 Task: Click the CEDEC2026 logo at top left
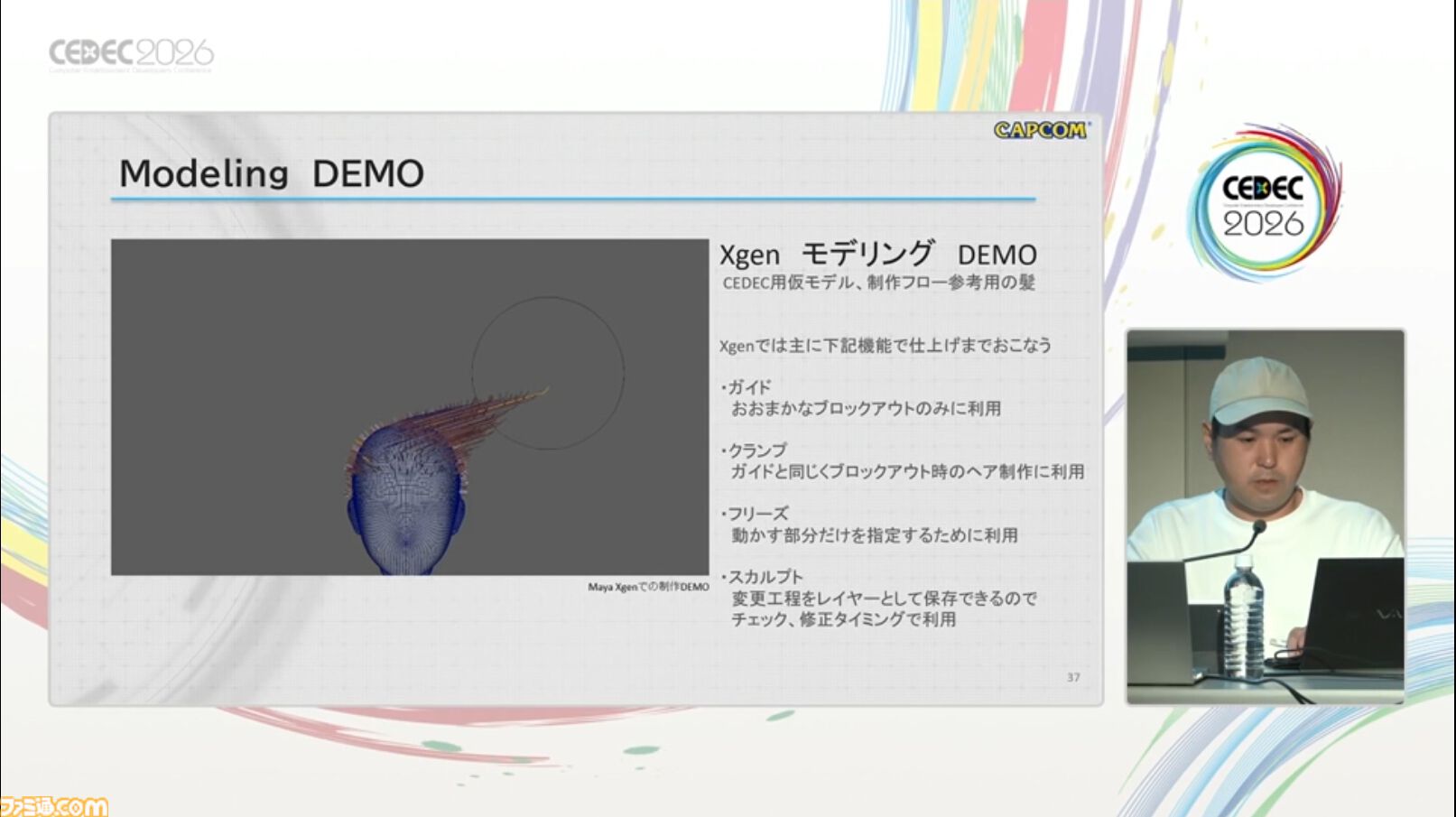(132, 54)
